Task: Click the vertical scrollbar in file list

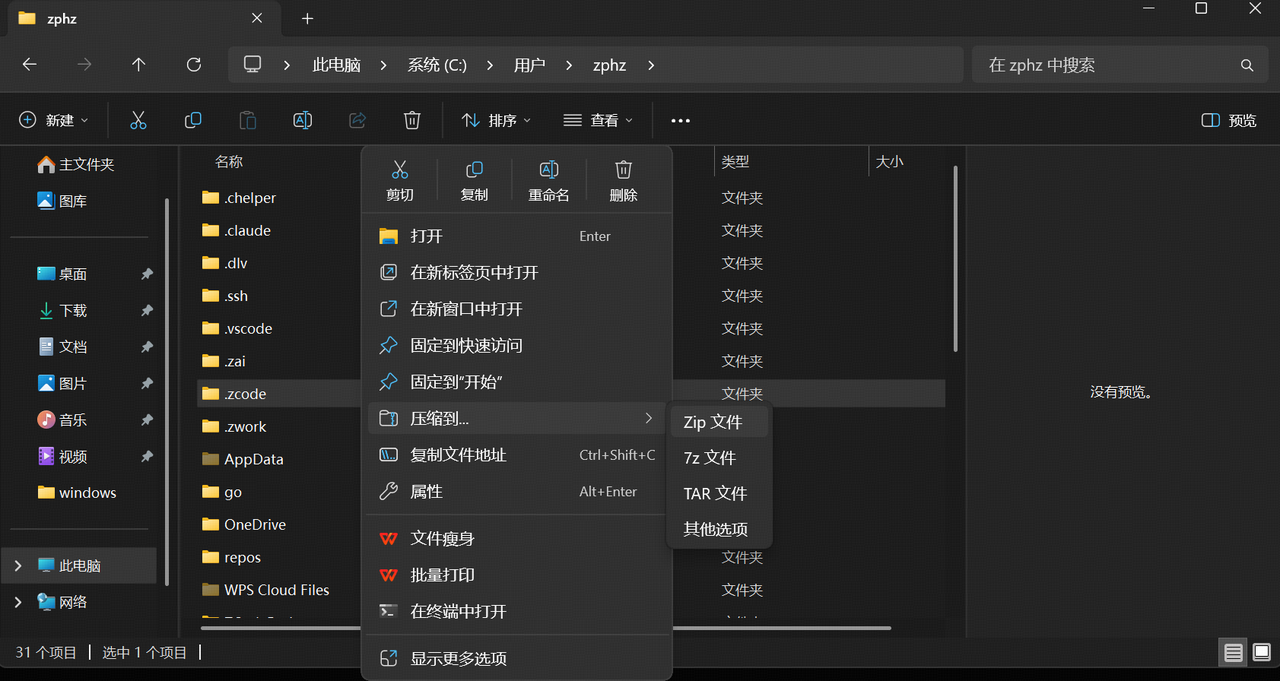Action: pos(956,260)
